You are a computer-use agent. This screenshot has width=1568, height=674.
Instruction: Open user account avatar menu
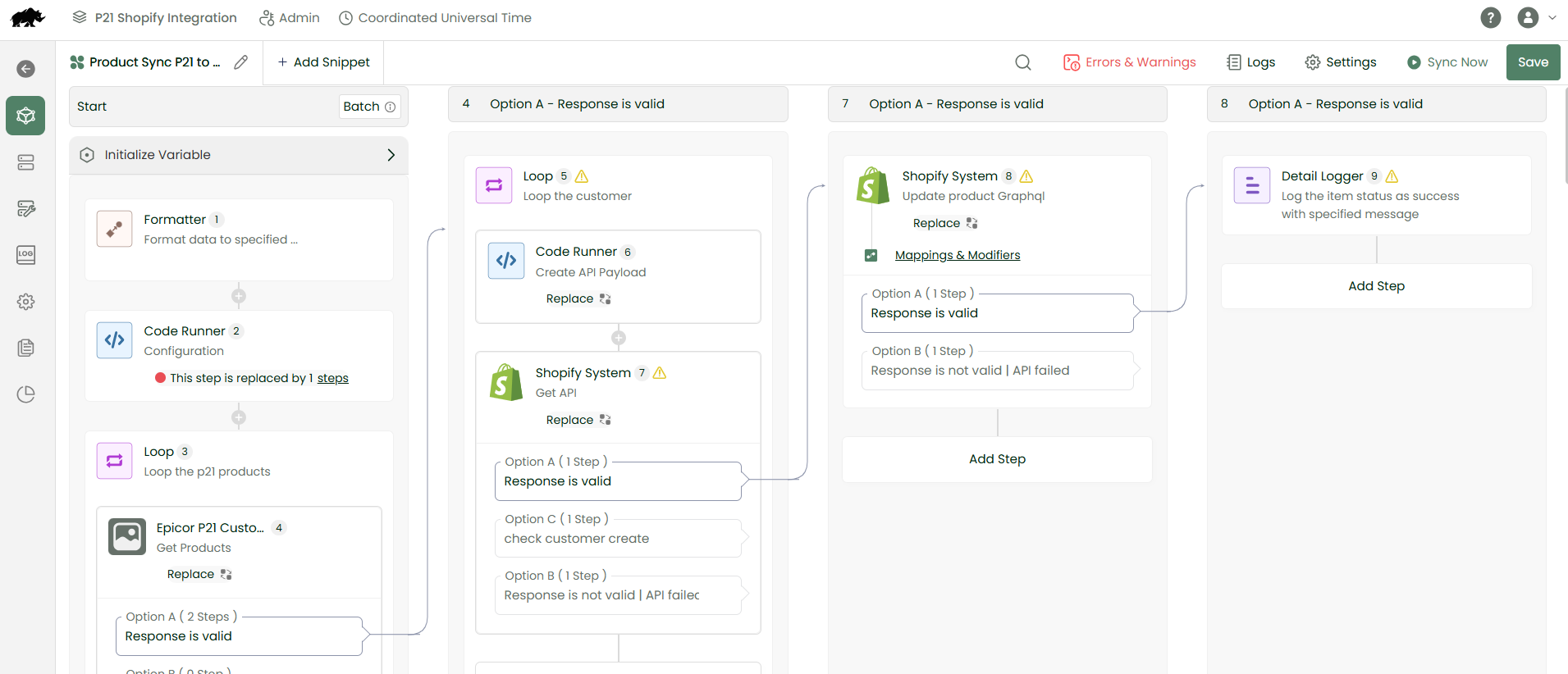1528,17
